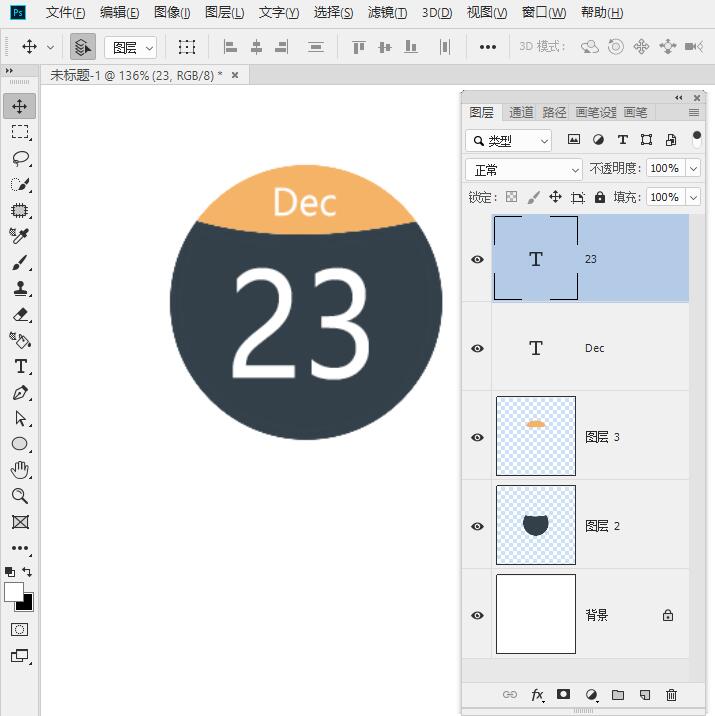The width and height of the screenshot is (715, 716).
Task: Add a layer mask
Action: pos(564,695)
